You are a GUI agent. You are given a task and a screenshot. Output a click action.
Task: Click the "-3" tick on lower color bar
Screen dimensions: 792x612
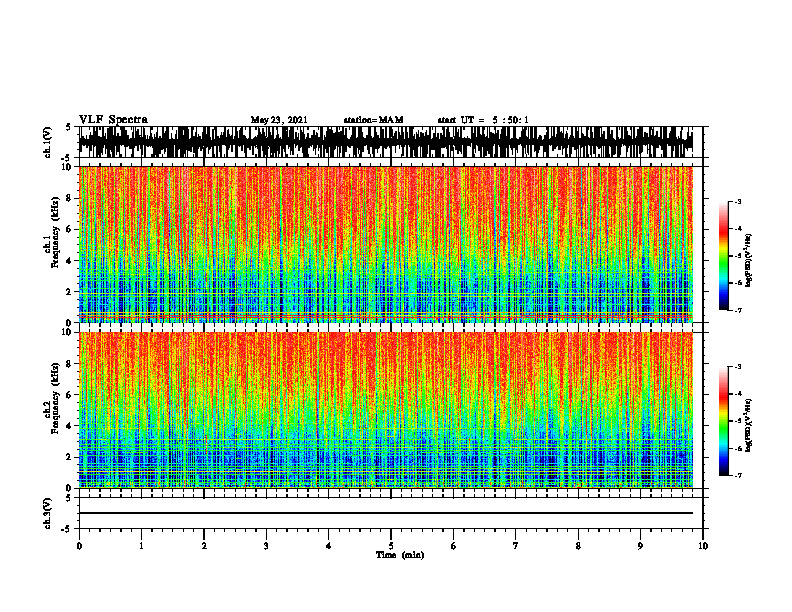[738, 367]
